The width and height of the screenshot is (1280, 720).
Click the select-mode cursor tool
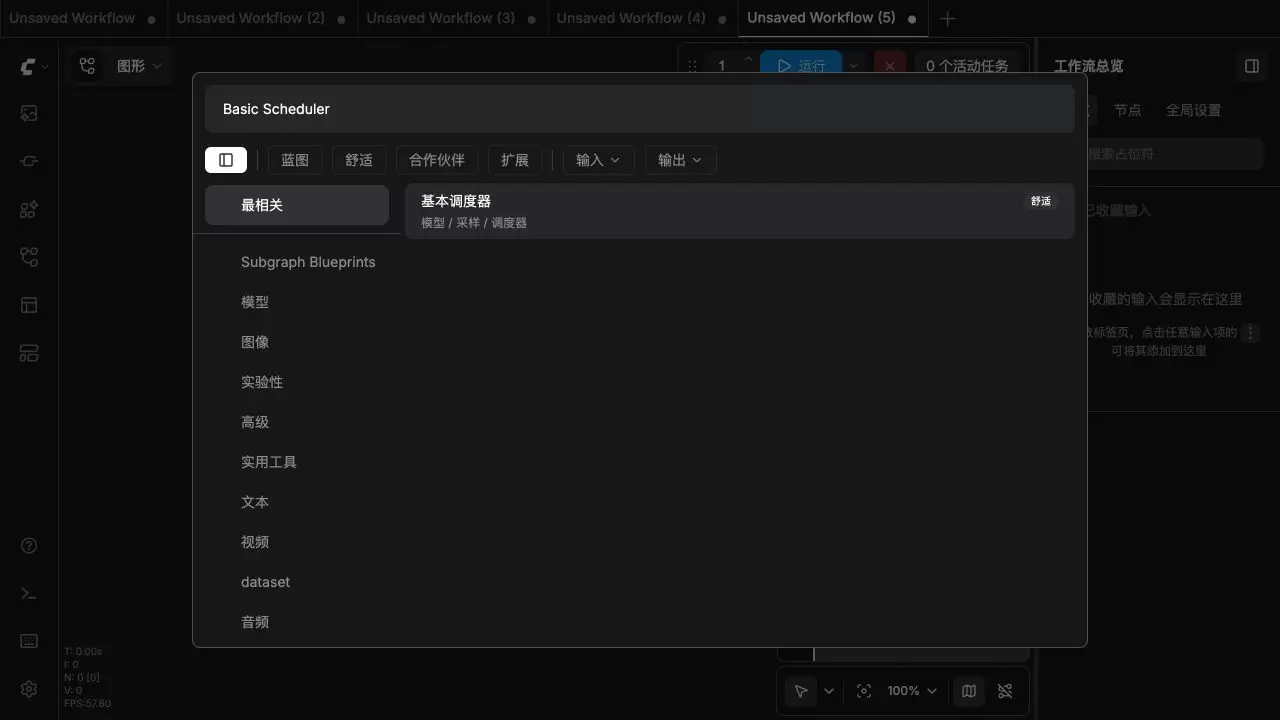pos(801,691)
